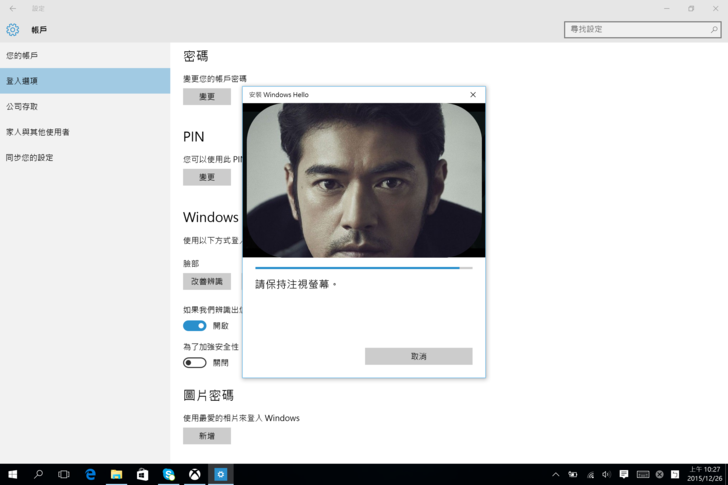Open 您的帳戶 in sidebar
The height and width of the screenshot is (485, 728).
tap(85, 55)
